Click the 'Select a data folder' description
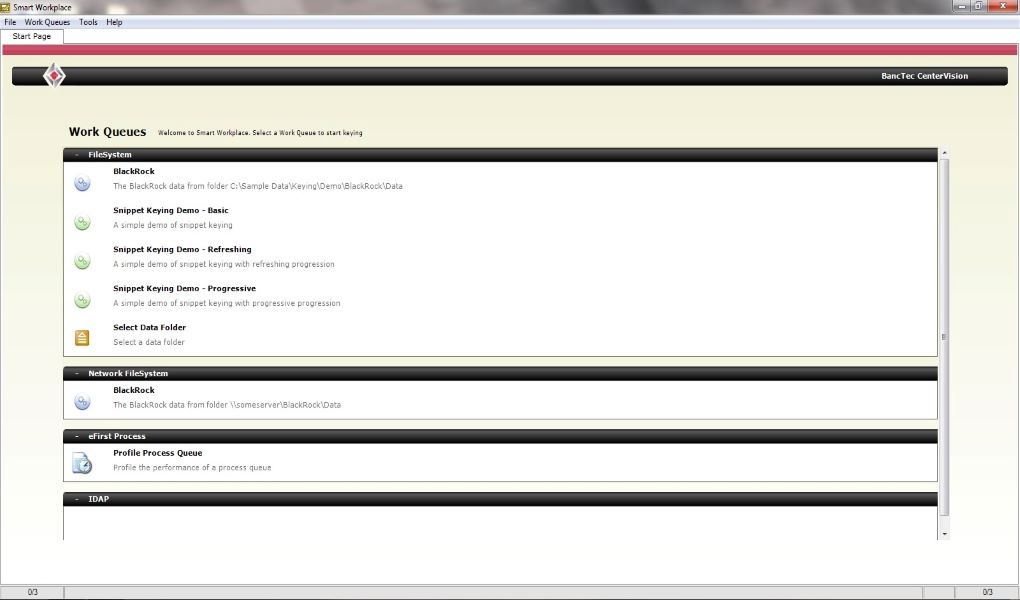Image resolution: width=1020 pixels, height=600 pixels. coord(149,342)
